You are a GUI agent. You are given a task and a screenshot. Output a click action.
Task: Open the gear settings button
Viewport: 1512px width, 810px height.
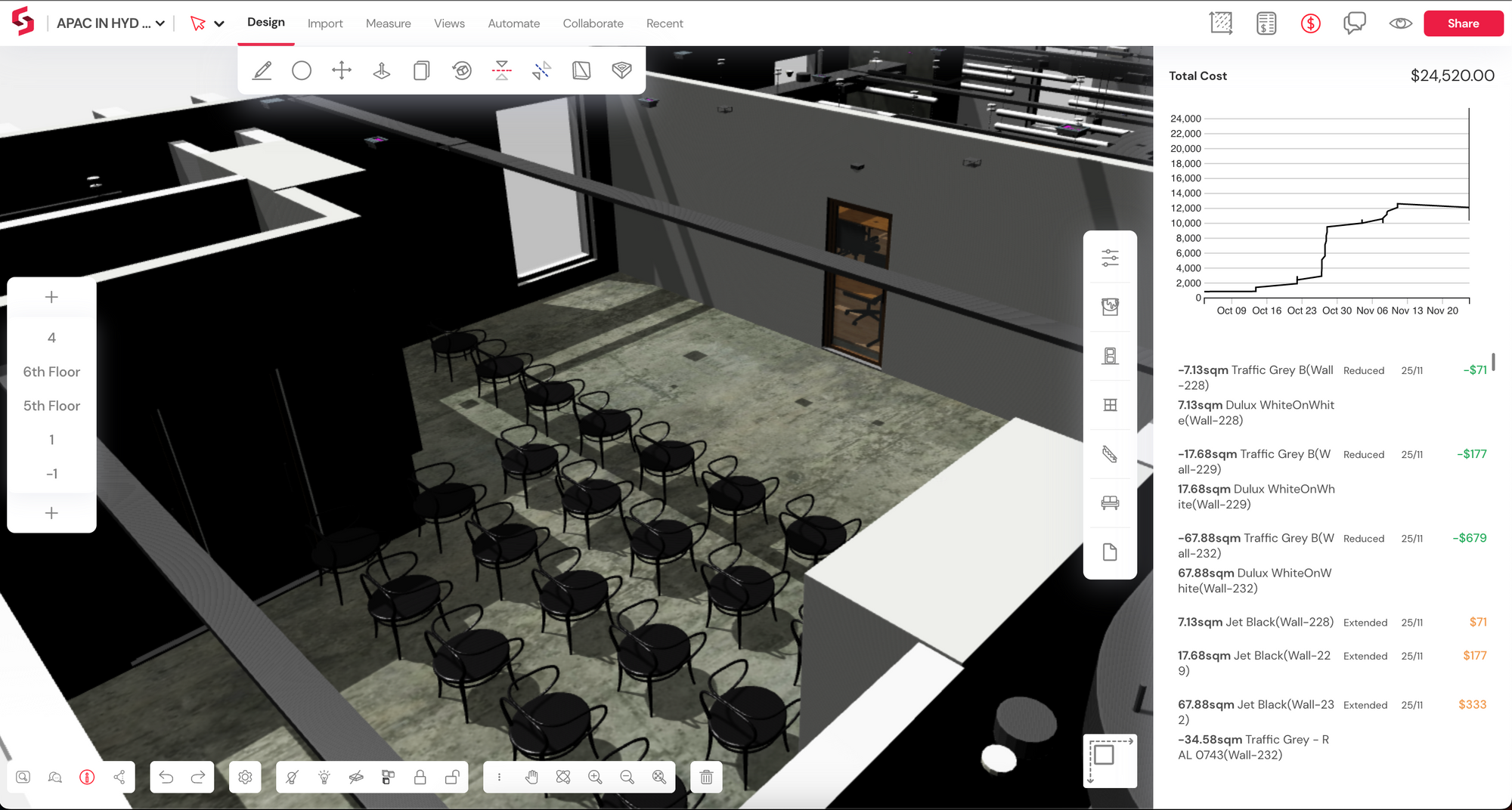point(245,777)
